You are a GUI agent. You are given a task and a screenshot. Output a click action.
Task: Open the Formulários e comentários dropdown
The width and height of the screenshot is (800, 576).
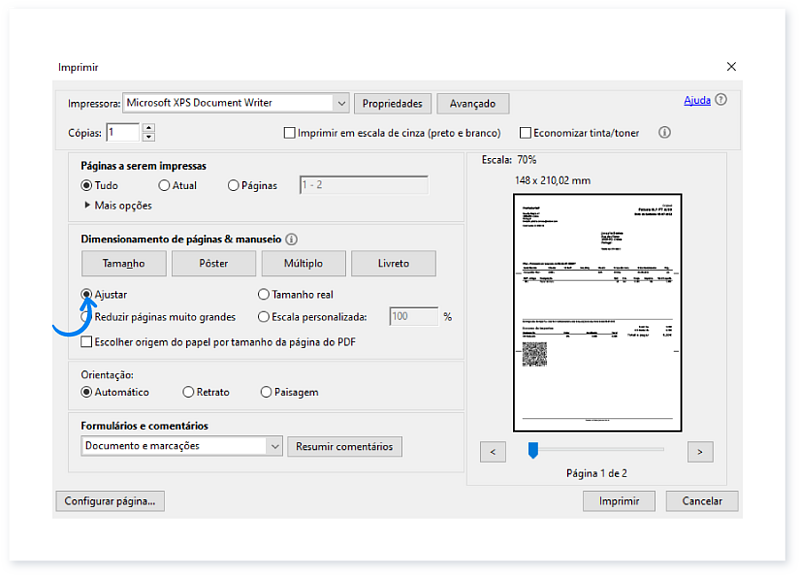click(x=274, y=446)
